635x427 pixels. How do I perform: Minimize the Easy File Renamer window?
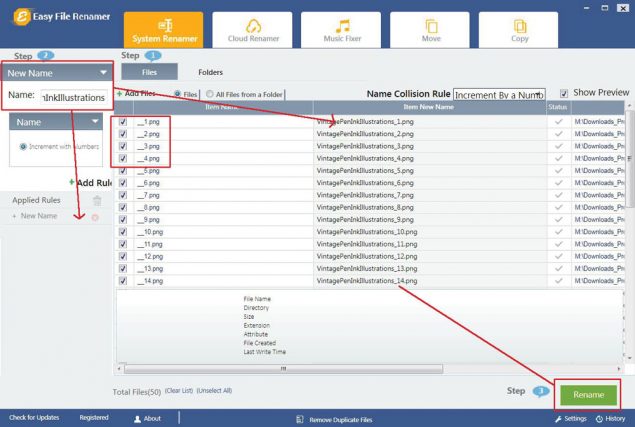[586, 8]
